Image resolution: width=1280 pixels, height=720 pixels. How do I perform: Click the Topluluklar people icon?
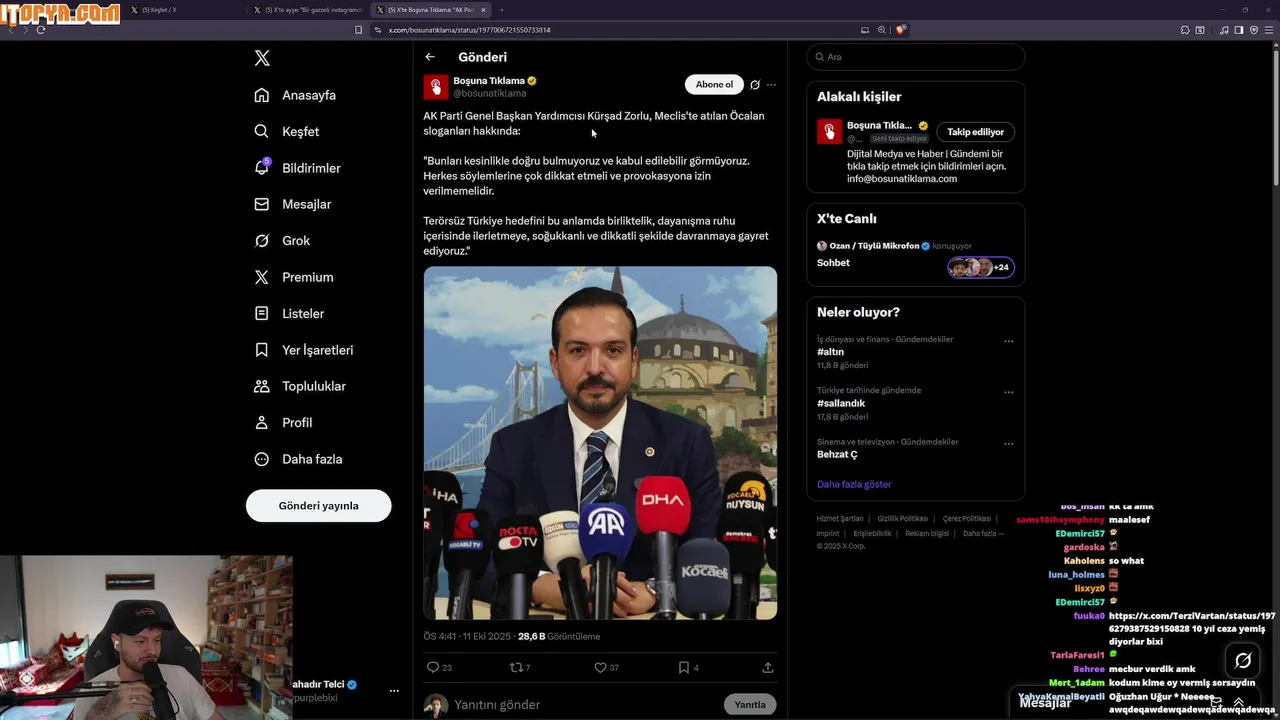click(262, 386)
